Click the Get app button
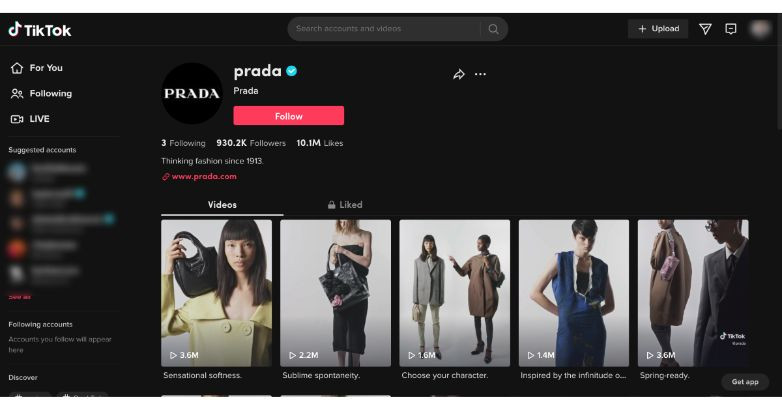This screenshot has height=410, width=782. [x=745, y=382]
